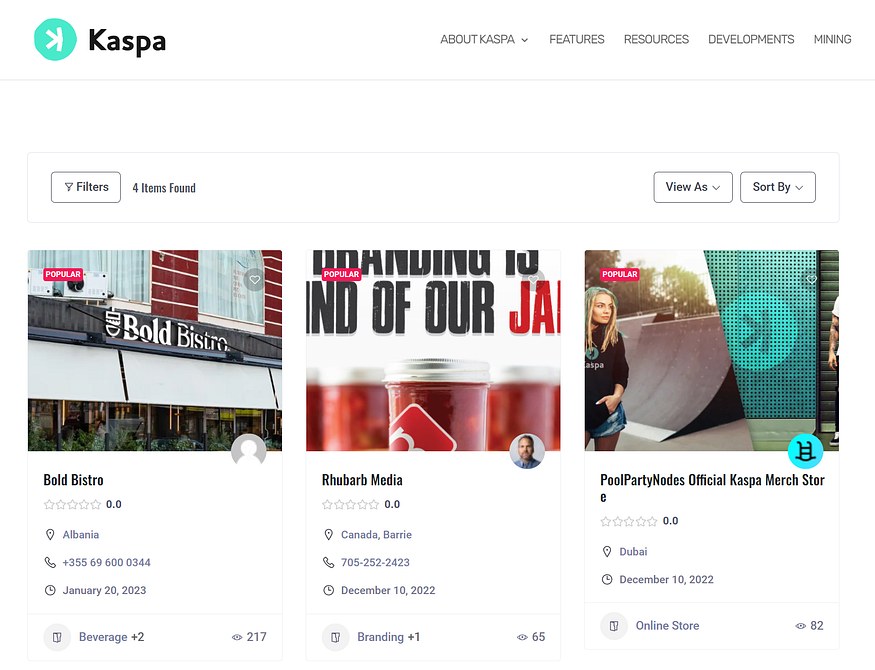
Task: Favorite Bold Bistro with heart icon
Action: 254,280
